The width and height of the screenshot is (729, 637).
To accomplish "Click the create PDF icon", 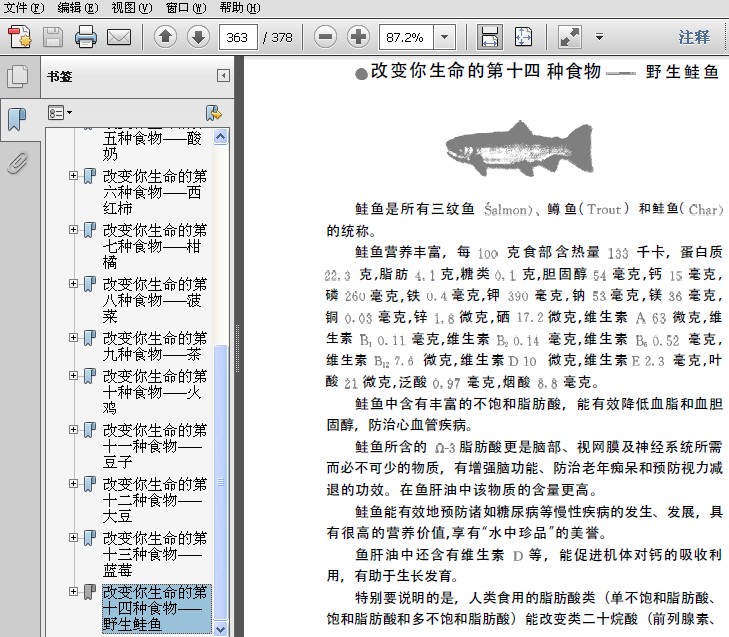I will point(20,38).
